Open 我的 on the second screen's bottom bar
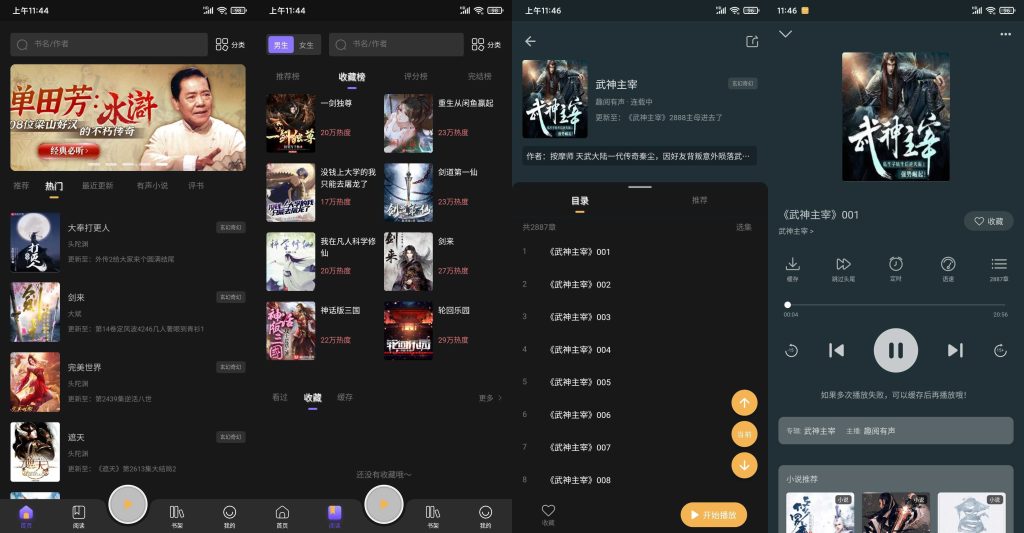1024x533 pixels. 485,515
